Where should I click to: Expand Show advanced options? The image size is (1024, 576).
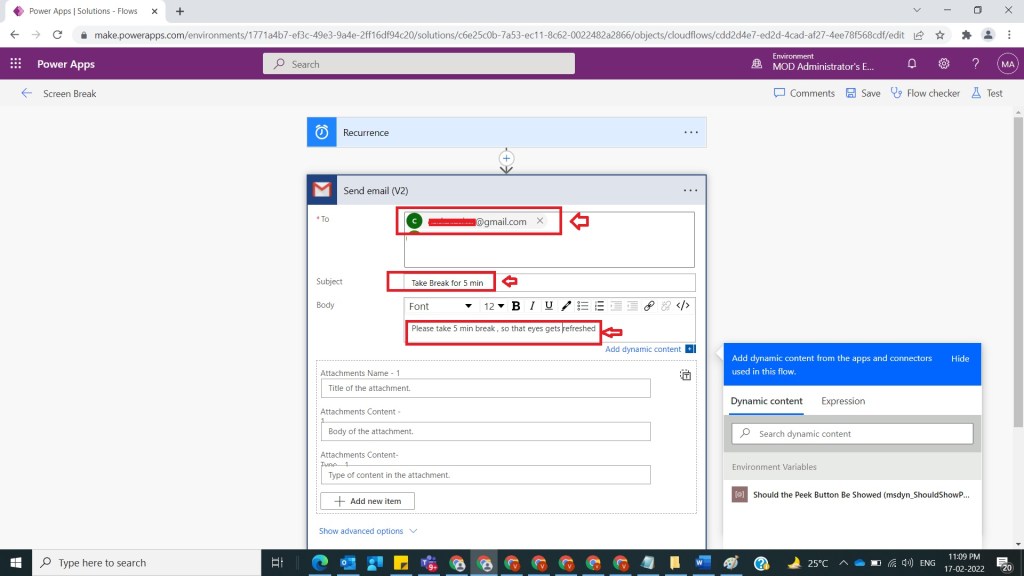(368, 531)
